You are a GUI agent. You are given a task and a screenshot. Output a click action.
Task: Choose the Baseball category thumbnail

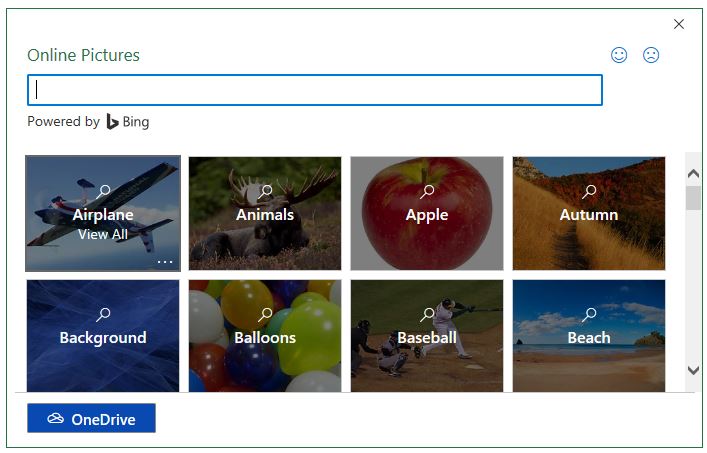pyautogui.click(x=427, y=336)
